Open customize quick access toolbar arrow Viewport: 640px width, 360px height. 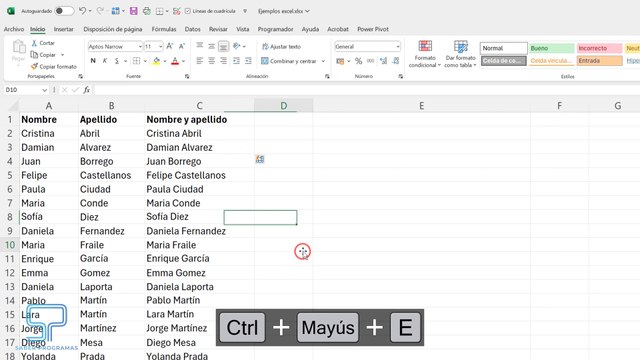click(x=245, y=11)
